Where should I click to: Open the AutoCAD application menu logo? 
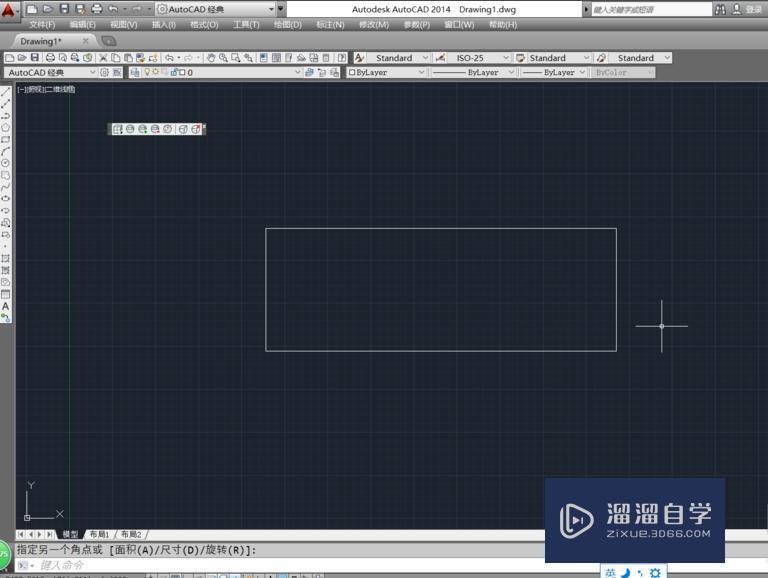point(8,10)
